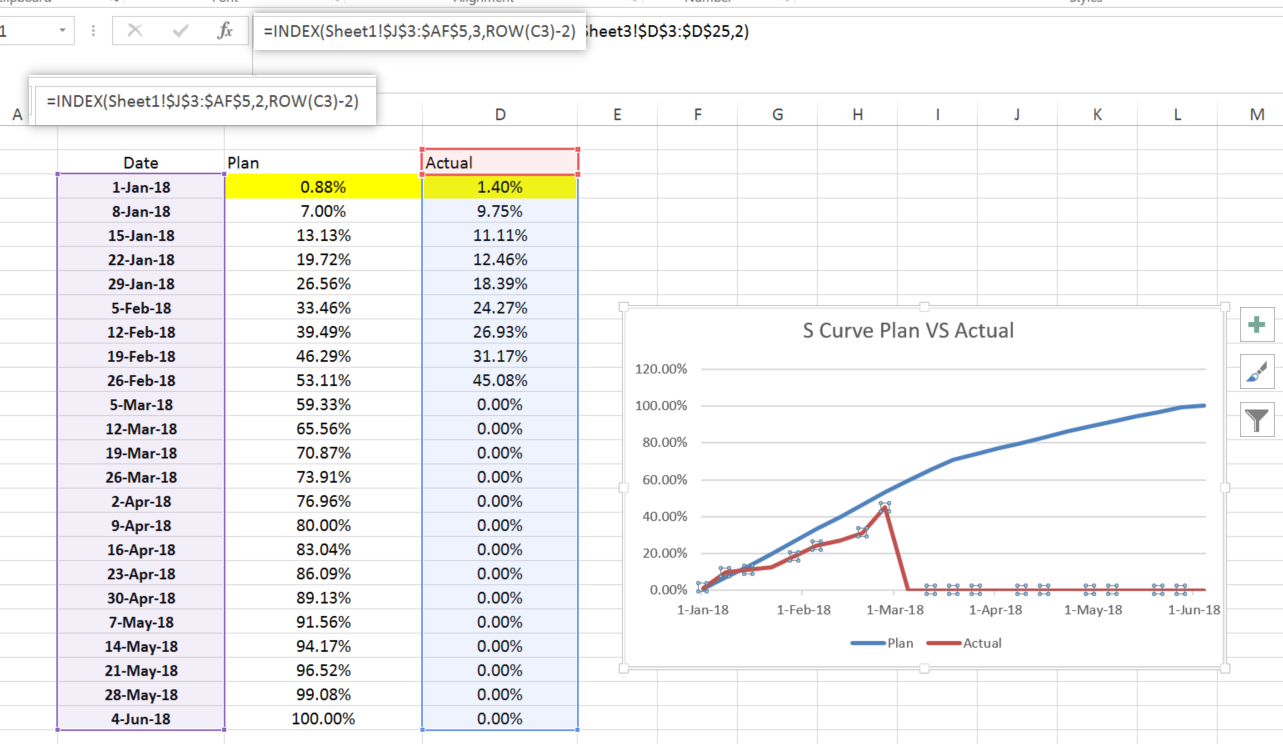1283x744 pixels.
Task: Click the Plan header cell
Action: 324,162
